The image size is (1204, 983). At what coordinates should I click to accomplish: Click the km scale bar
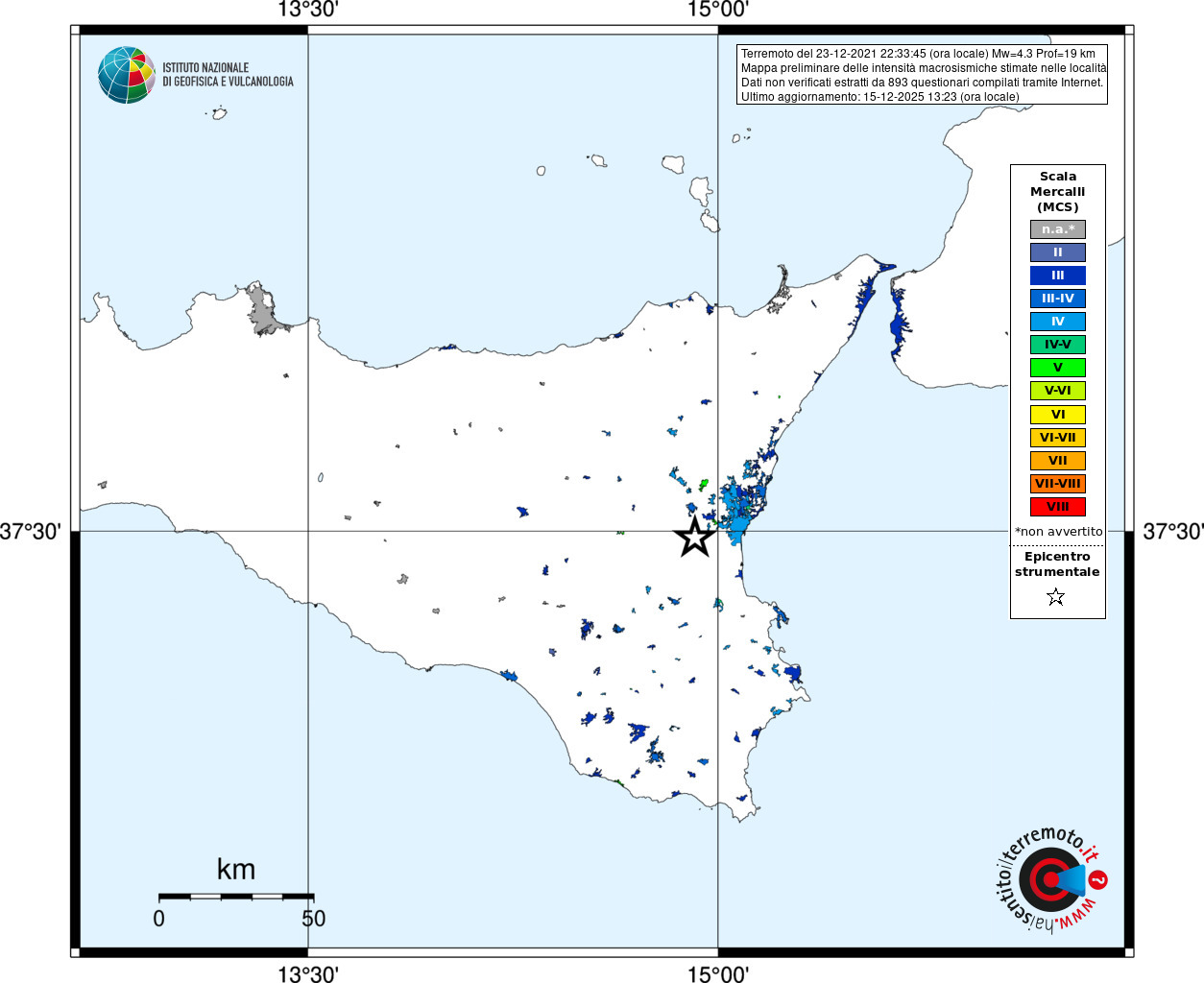tap(236, 897)
